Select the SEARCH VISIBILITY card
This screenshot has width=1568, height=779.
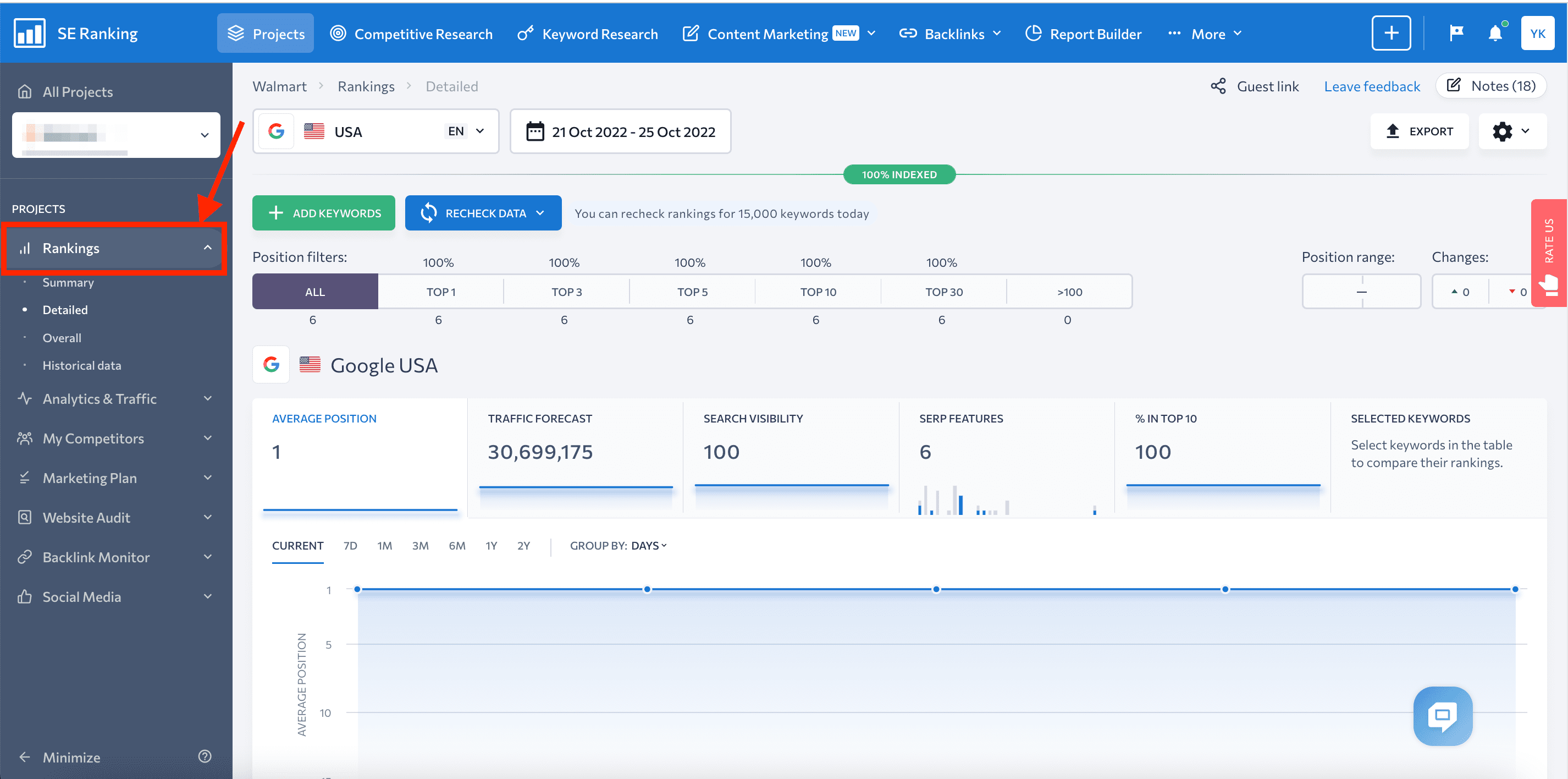[791, 458]
